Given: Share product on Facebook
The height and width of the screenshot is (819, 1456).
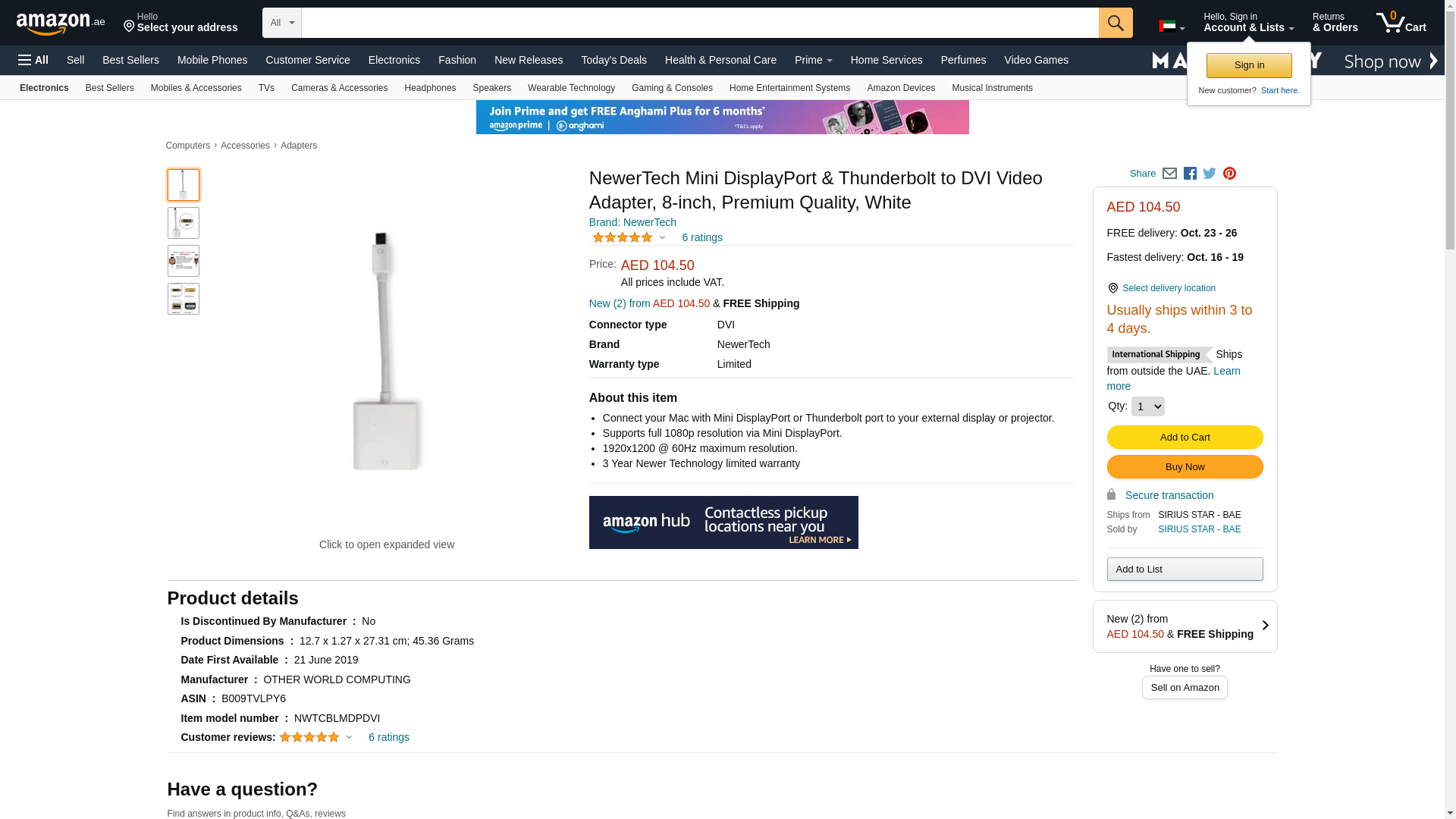Looking at the screenshot, I should pyautogui.click(x=1190, y=174).
